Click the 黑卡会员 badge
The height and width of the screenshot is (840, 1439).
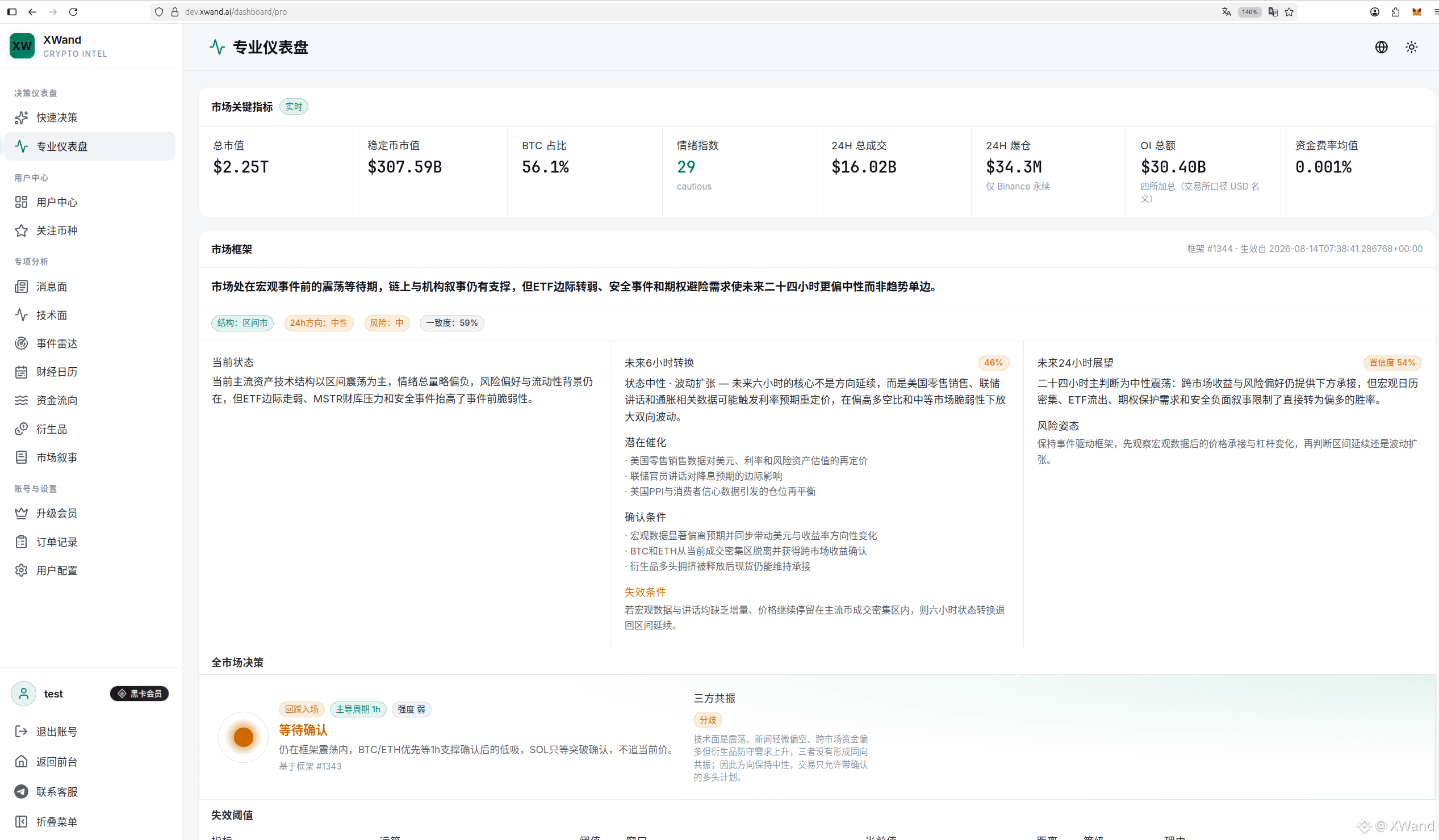(139, 694)
